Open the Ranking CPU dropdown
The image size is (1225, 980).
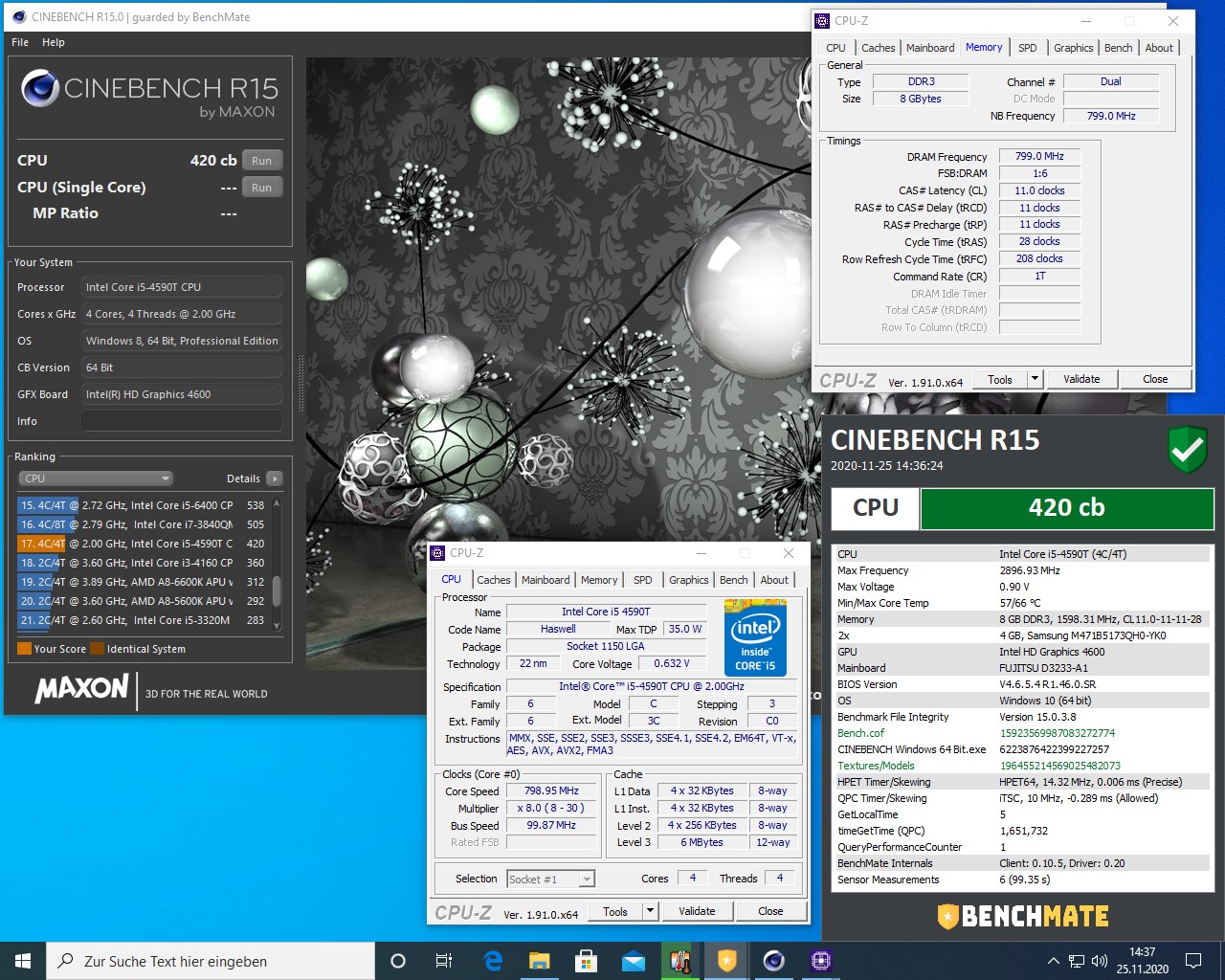[96, 479]
